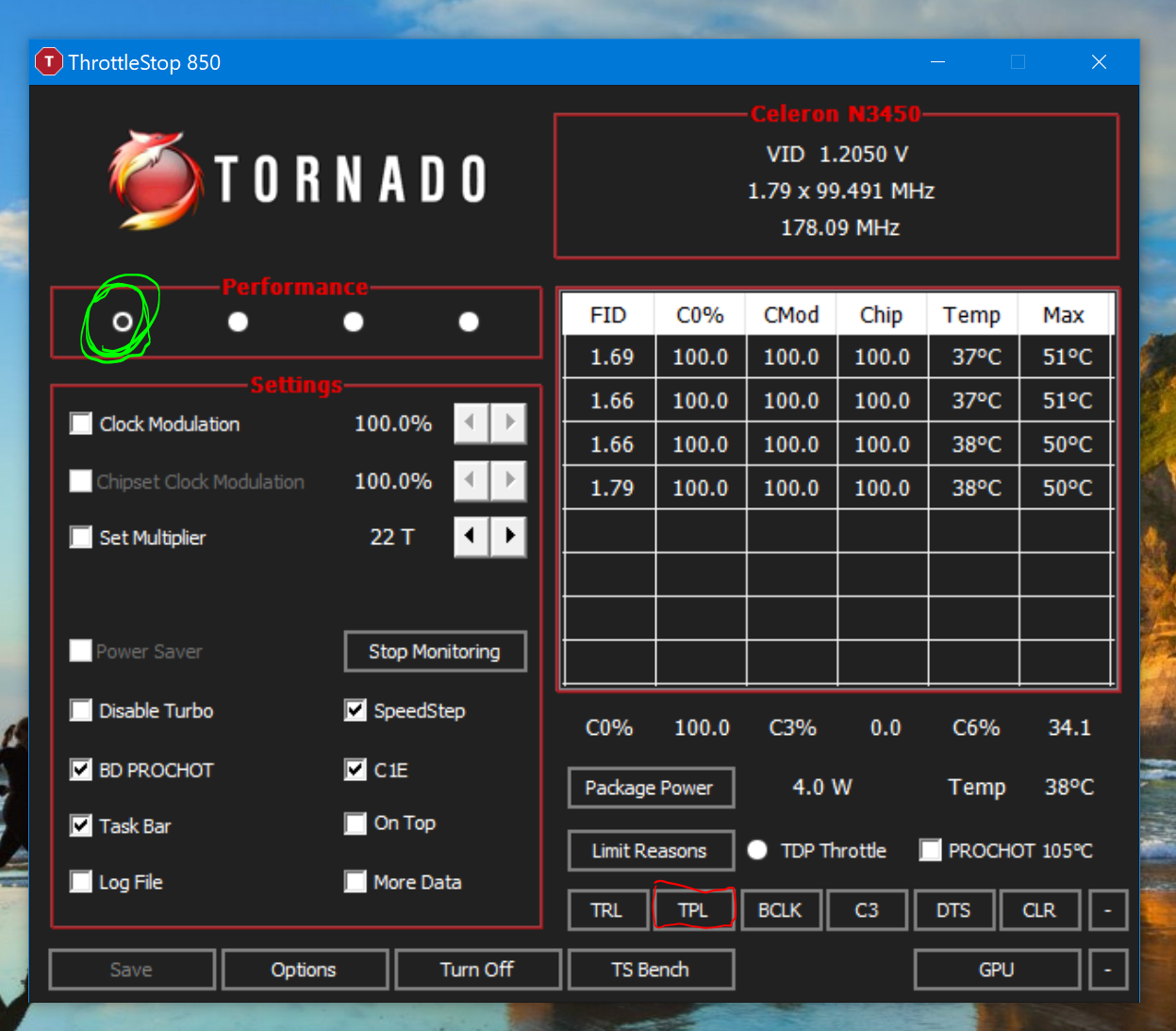The height and width of the screenshot is (1031, 1176).
Task: Click the TDP Throttle indicator
Action: (757, 850)
